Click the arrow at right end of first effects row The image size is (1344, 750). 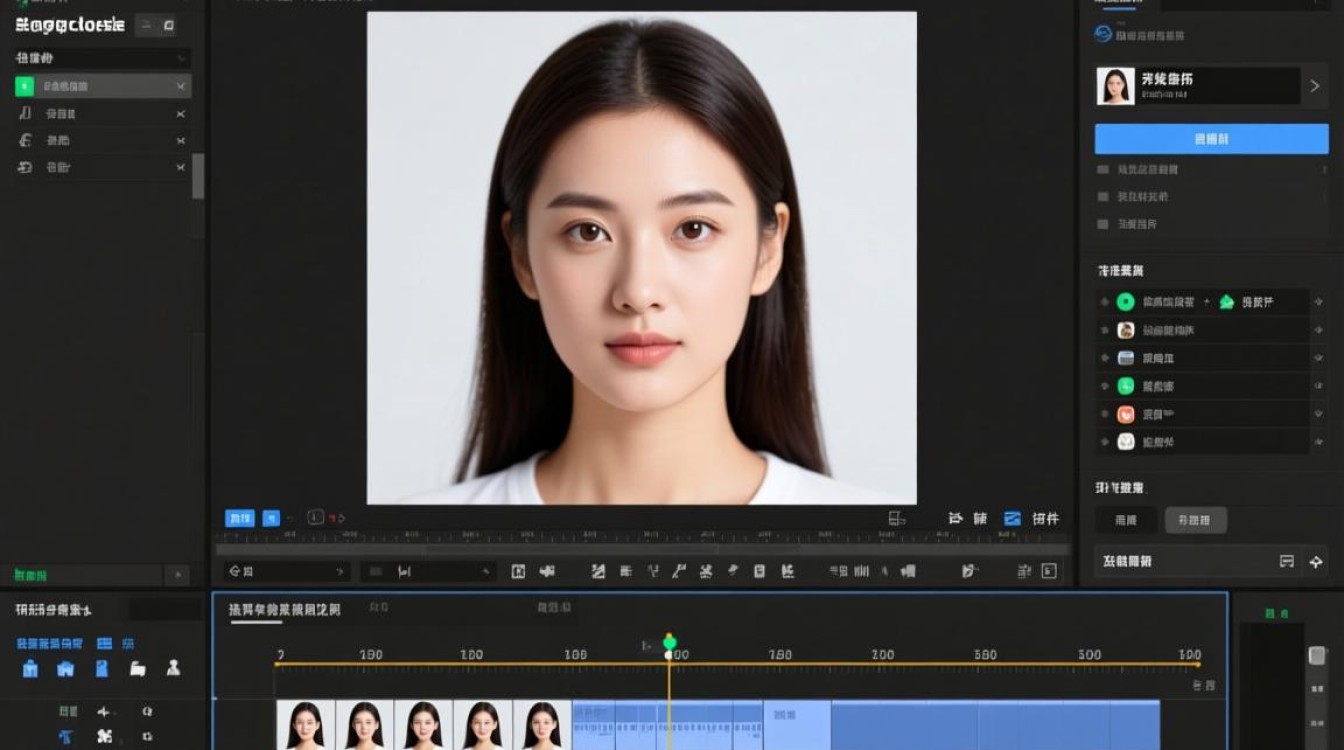click(1318, 302)
